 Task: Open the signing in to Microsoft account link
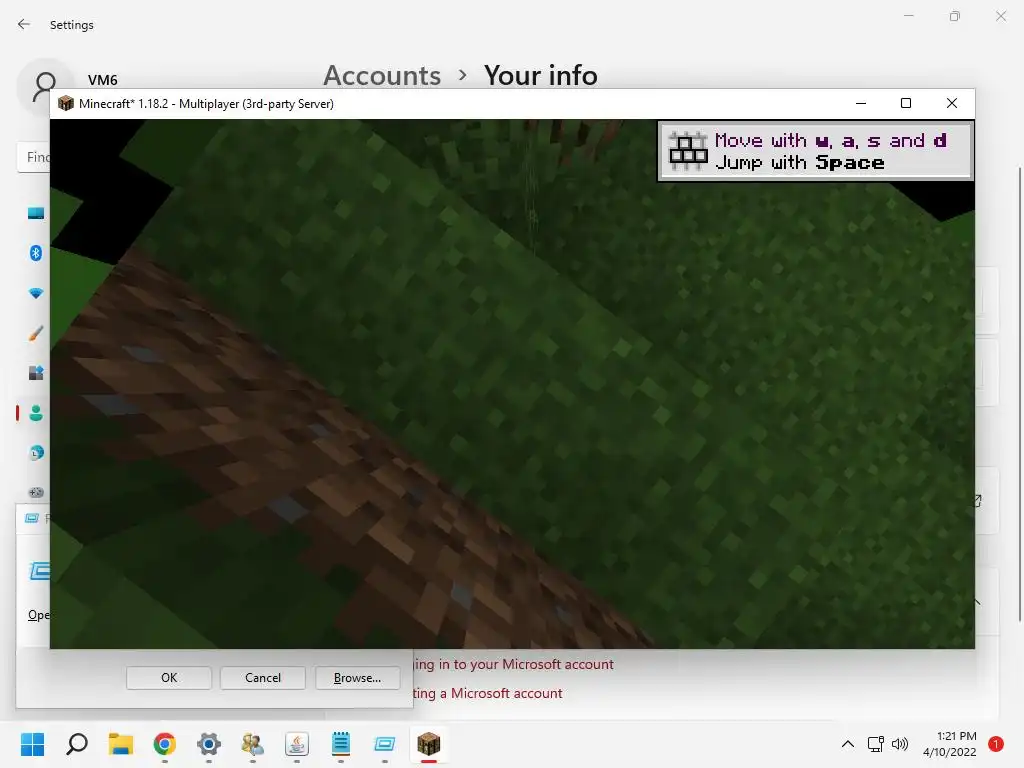click(513, 664)
